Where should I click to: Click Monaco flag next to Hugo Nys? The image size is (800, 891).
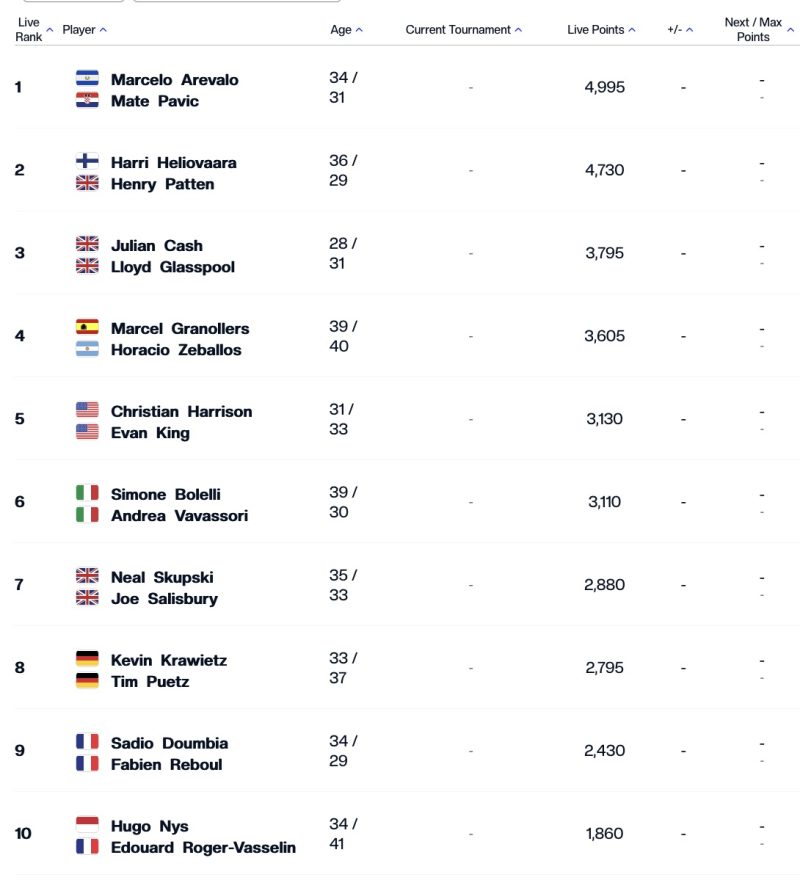87,825
